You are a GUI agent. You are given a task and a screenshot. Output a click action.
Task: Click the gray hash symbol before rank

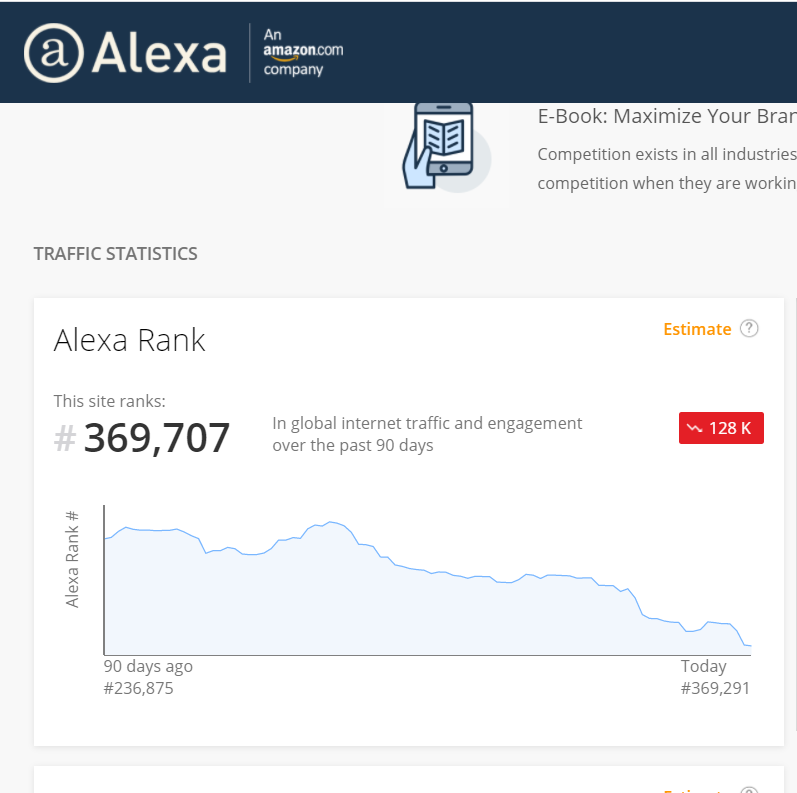tap(65, 438)
